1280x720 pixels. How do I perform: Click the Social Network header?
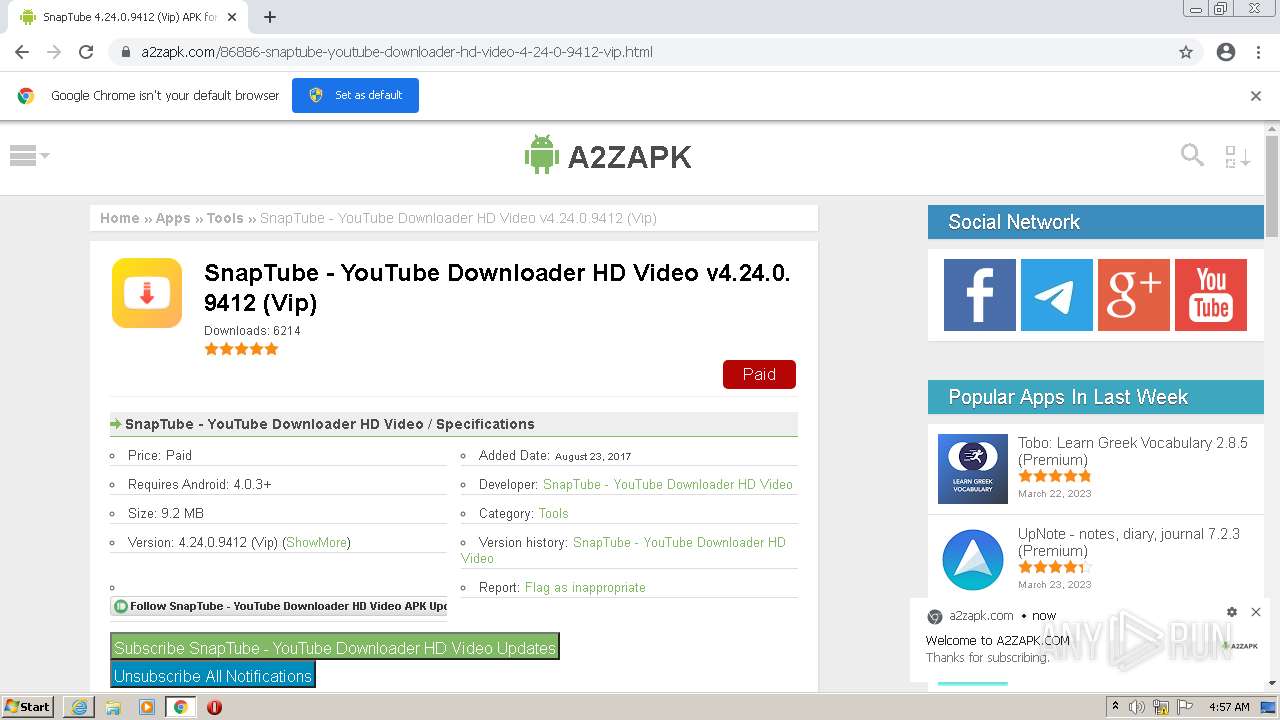[1096, 222]
